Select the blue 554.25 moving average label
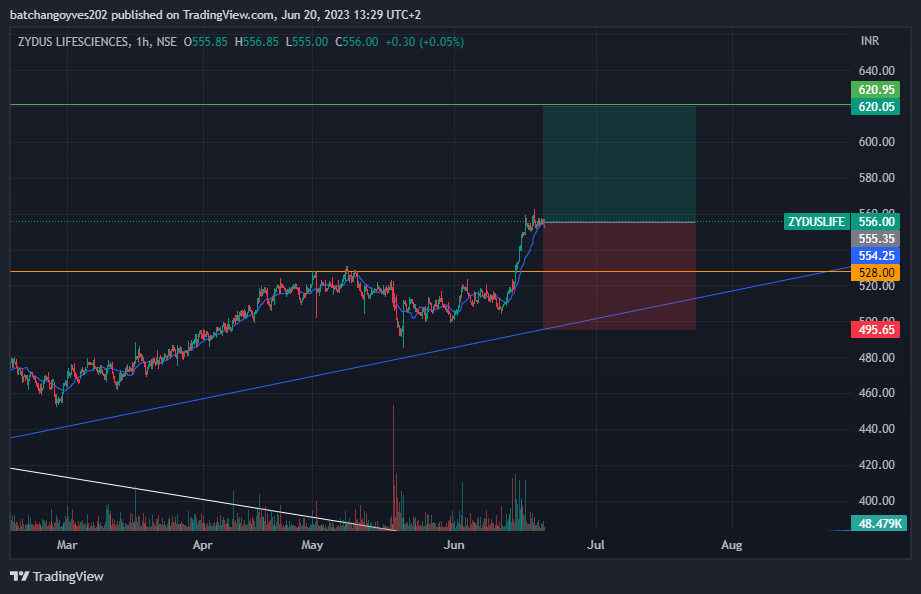The height and width of the screenshot is (594, 921). tap(875, 256)
